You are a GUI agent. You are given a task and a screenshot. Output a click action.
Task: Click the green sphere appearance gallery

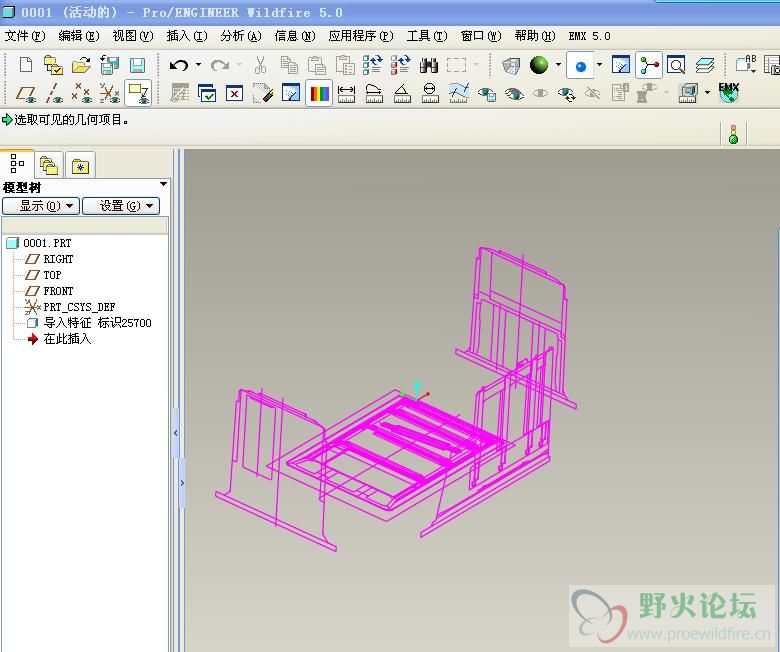point(539,65)
